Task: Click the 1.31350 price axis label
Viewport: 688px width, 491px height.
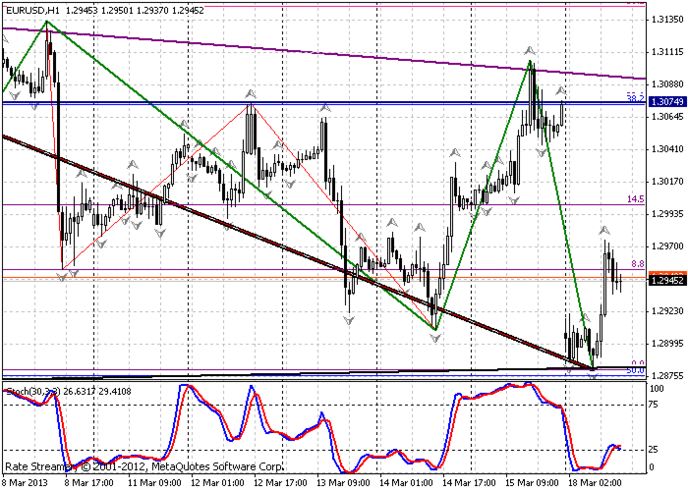Action: 666,20
